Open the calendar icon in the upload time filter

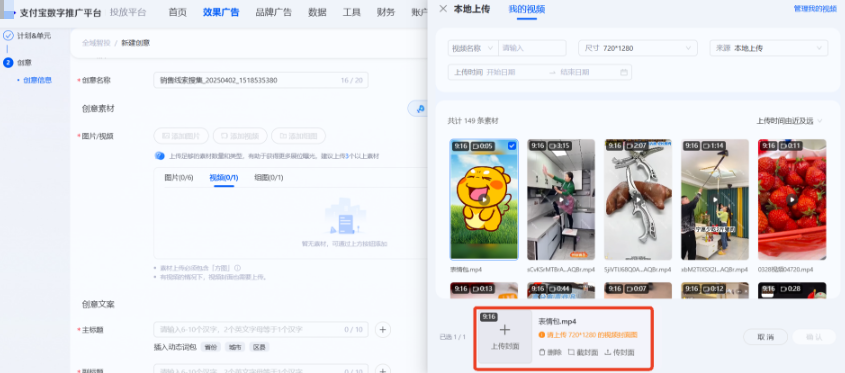[x=624, y=72]
